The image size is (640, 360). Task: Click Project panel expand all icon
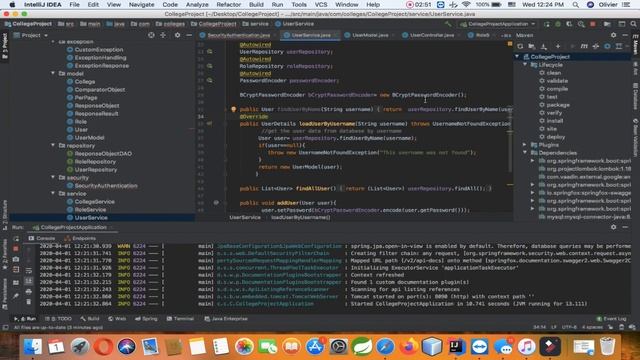163,36
